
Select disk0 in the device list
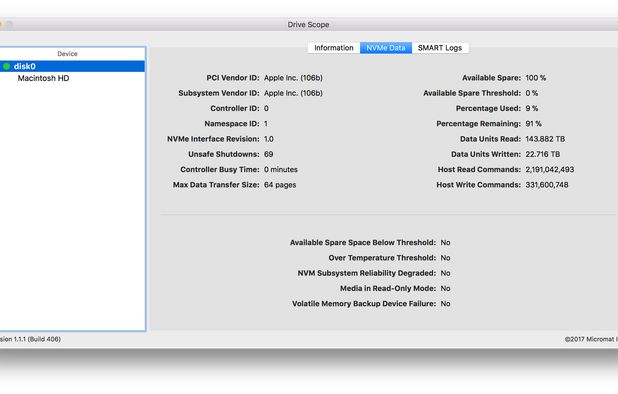(73, 66)
